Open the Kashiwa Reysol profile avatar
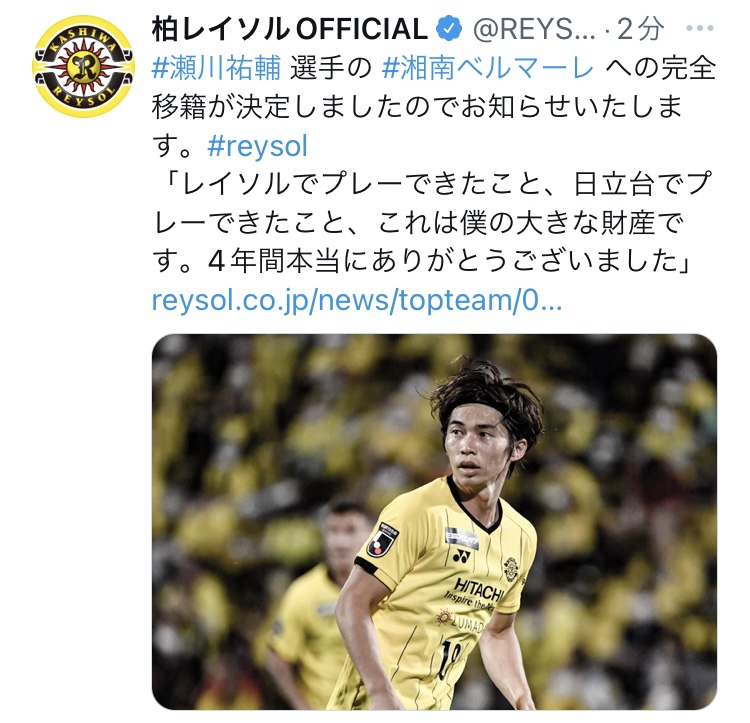The image size is (750, 723). point(83,66)
